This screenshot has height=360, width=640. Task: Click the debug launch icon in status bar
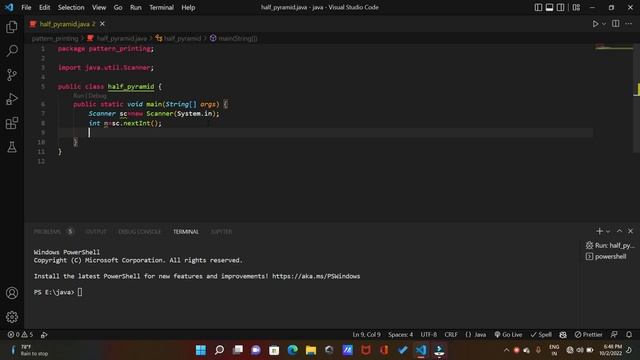44,335
